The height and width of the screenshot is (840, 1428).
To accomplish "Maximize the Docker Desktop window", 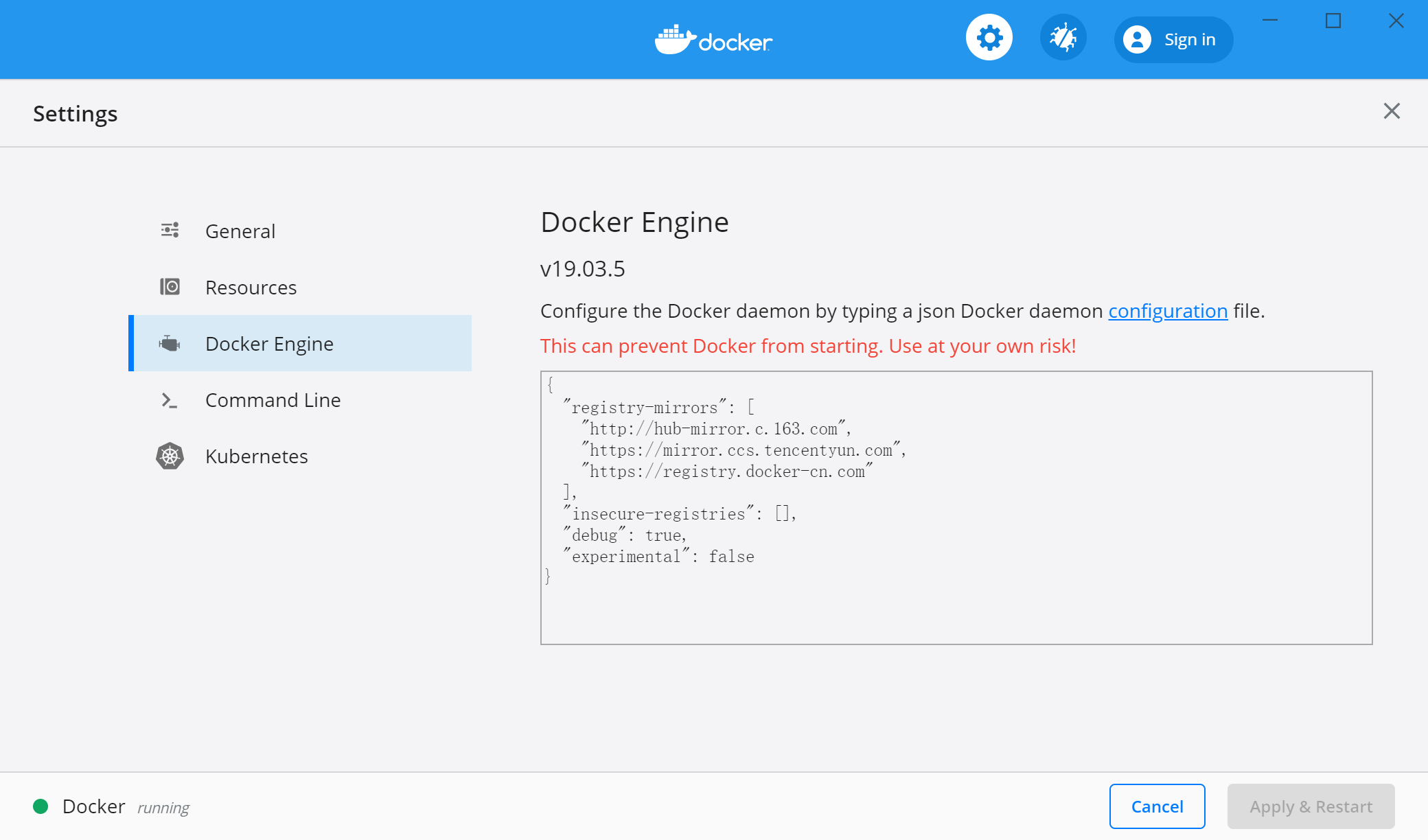I will 1333,21.
